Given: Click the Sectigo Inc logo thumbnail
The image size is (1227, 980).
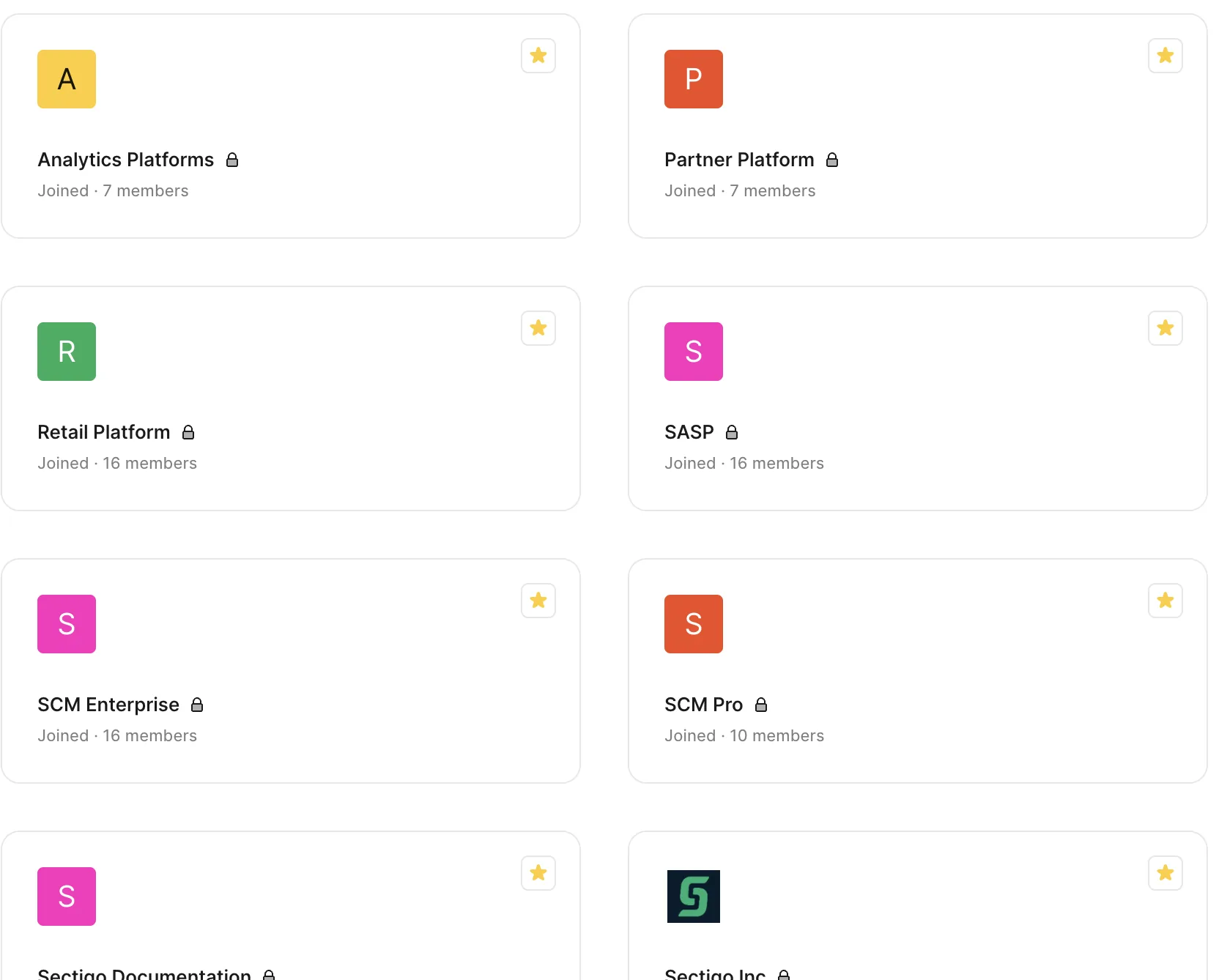Looking at the screenshot, I should 694,897.
